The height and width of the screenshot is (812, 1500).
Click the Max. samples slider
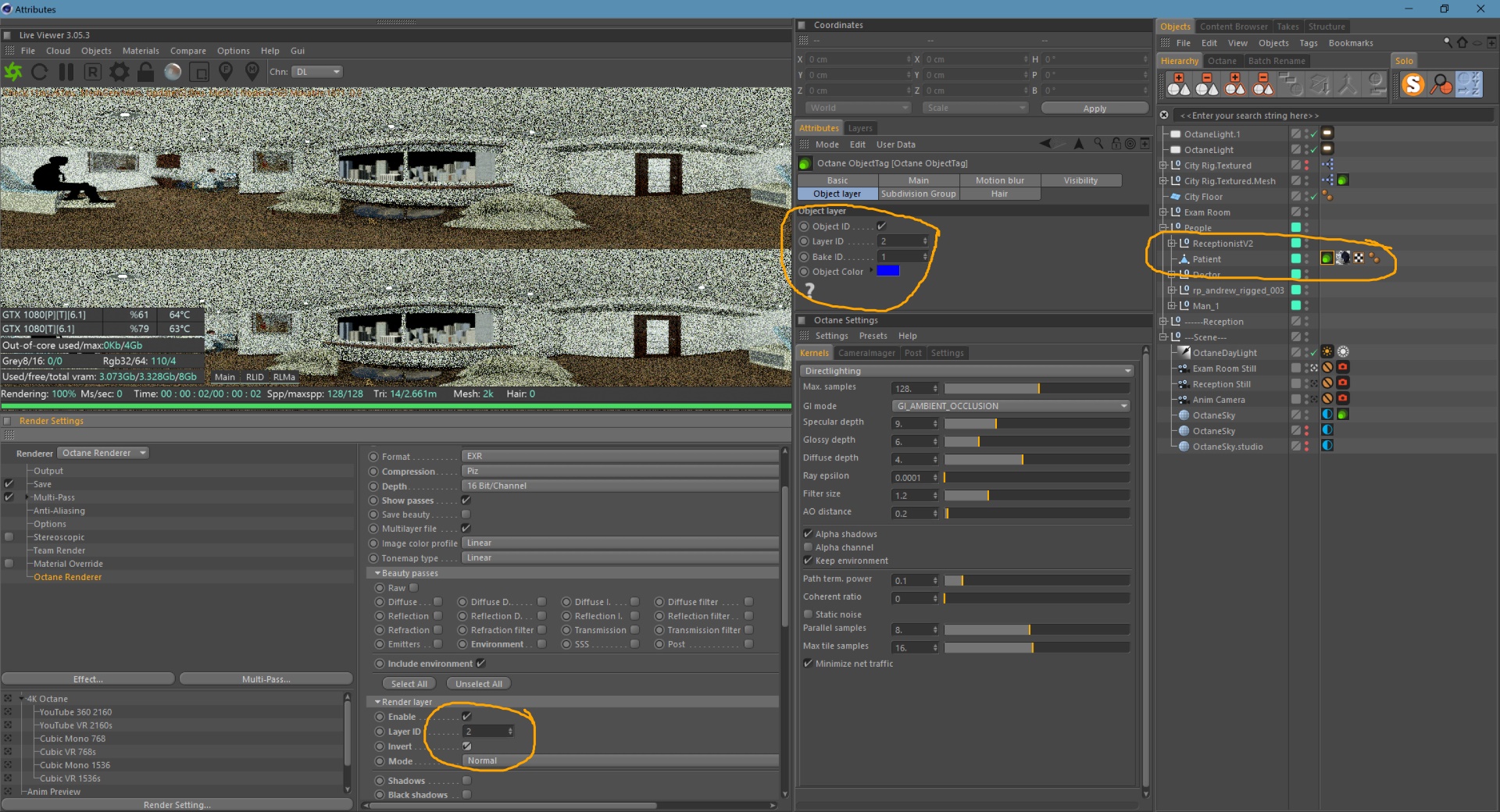1037,388
